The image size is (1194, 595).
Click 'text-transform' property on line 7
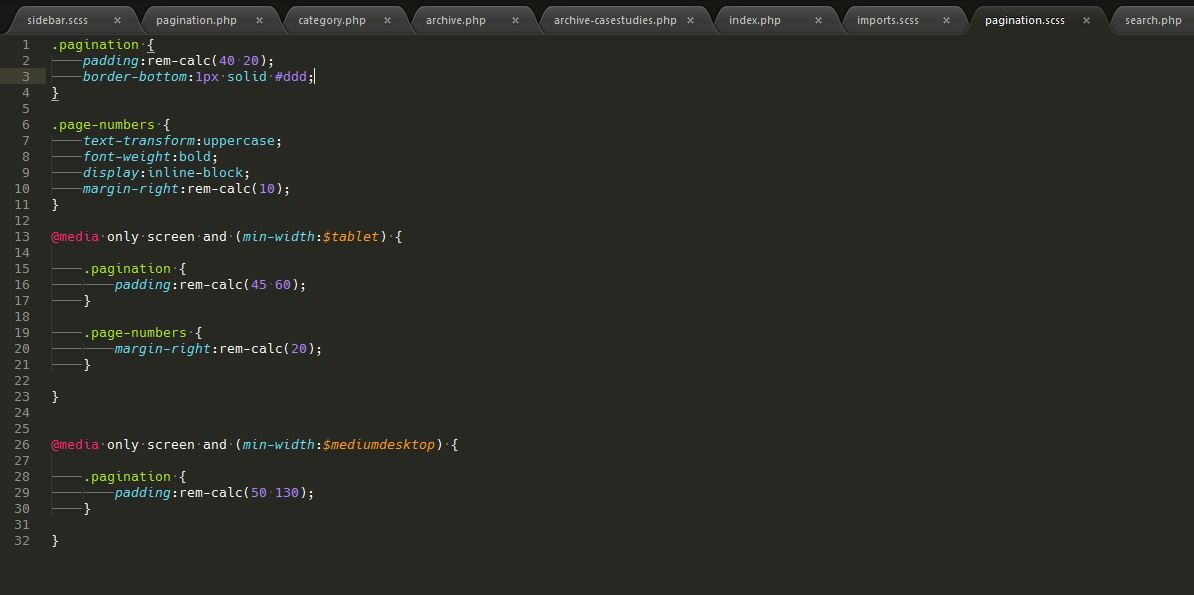point(139,141)
